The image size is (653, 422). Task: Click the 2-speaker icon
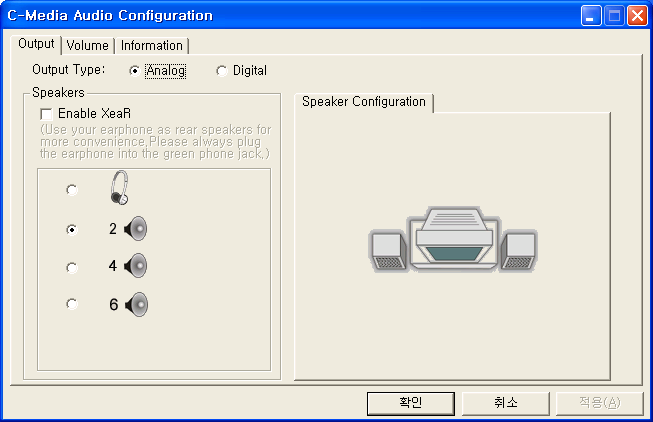(x=136, y=229)
